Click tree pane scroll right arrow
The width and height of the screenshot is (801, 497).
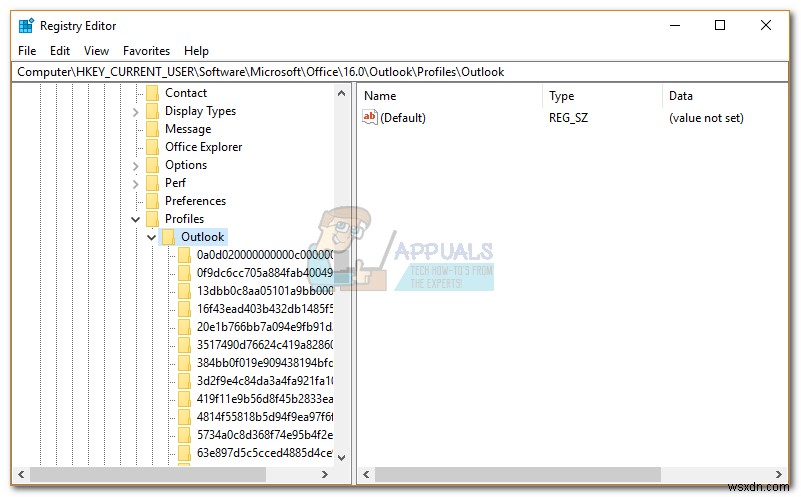(324, 474)
